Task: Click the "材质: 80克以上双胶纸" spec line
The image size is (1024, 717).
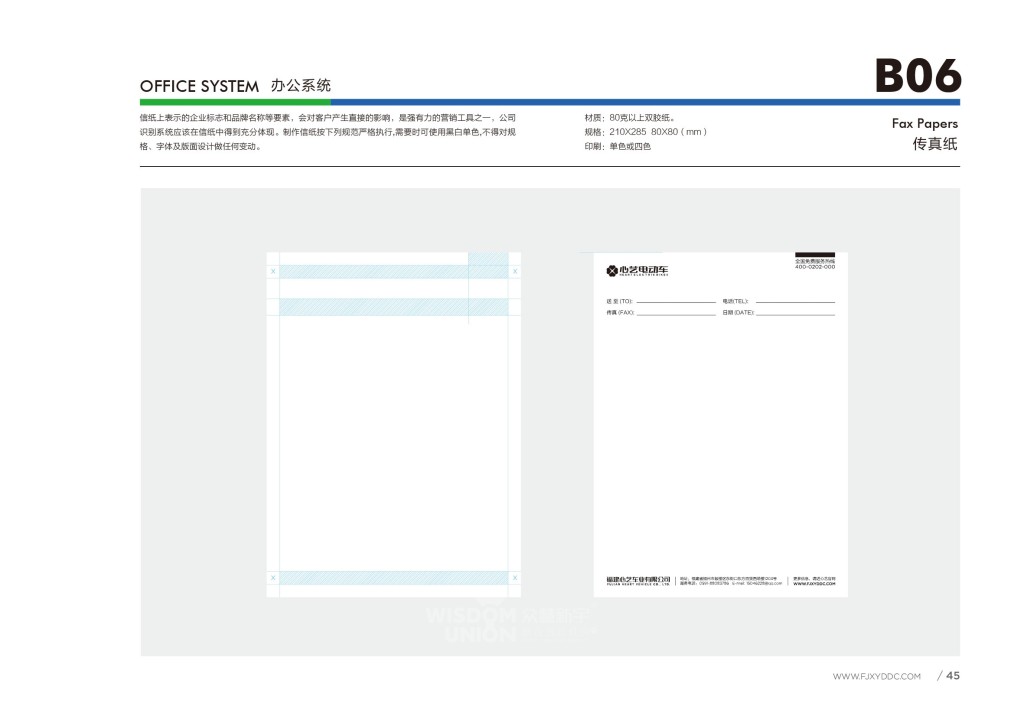Action: [x=630, y=118]
